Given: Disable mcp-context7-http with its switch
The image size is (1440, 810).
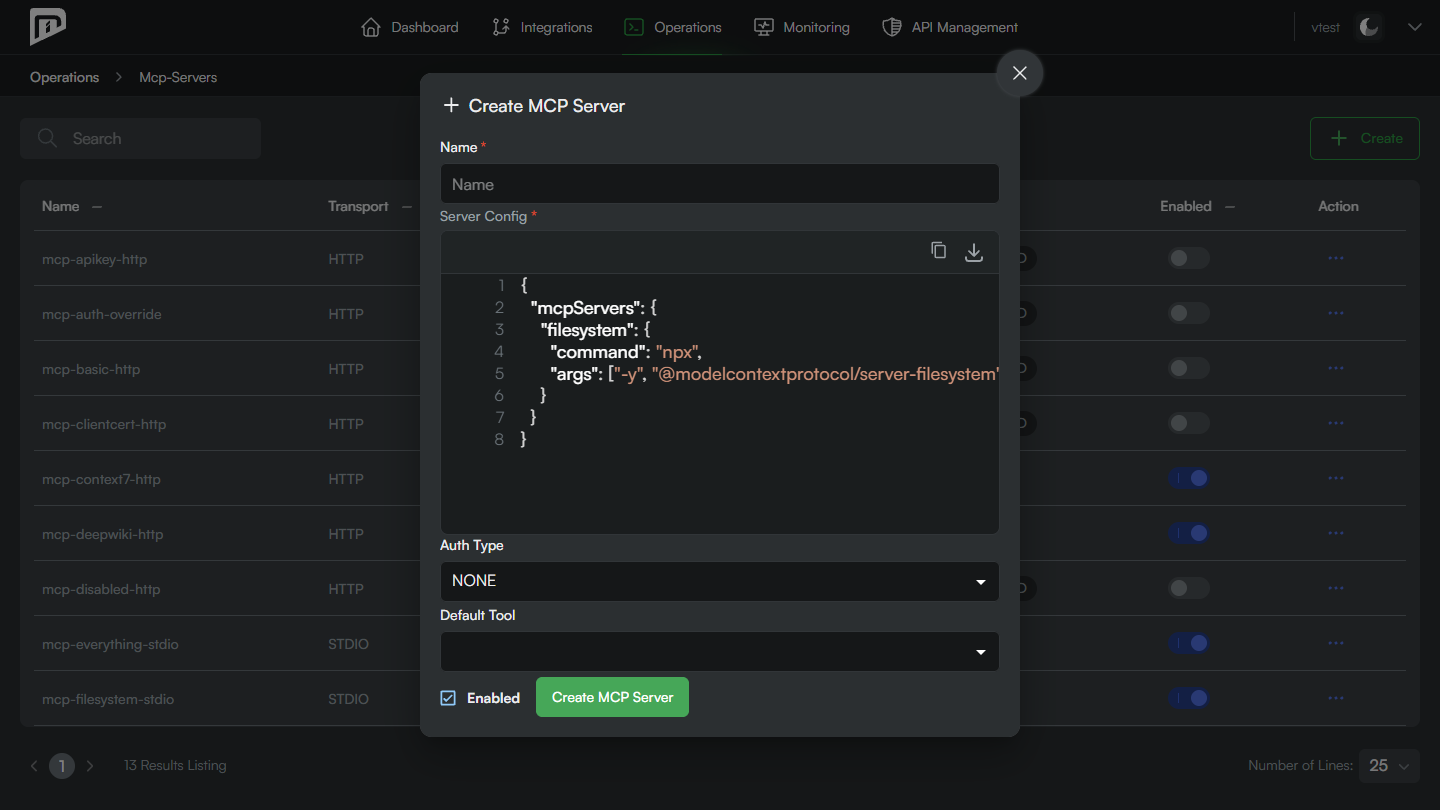Looking at the screenshot, I should 1189,478.
